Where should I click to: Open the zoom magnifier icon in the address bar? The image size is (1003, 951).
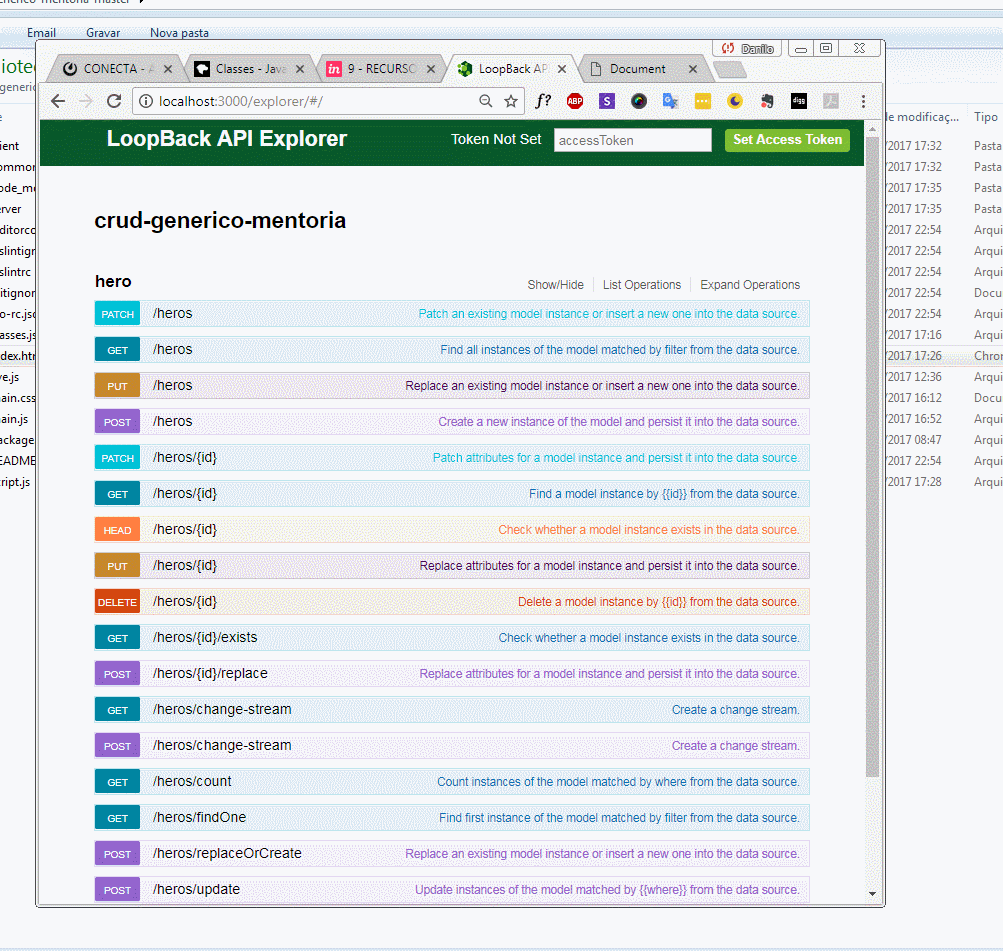[486, 101]
